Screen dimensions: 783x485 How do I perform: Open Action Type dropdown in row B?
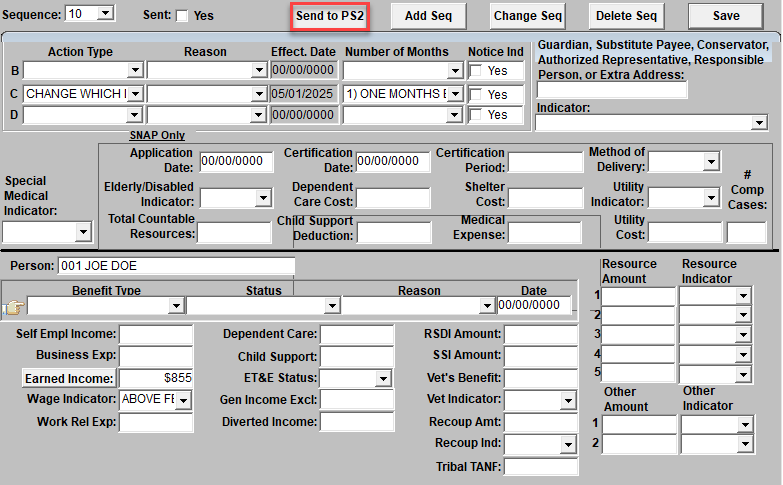[x=135, y=70]
